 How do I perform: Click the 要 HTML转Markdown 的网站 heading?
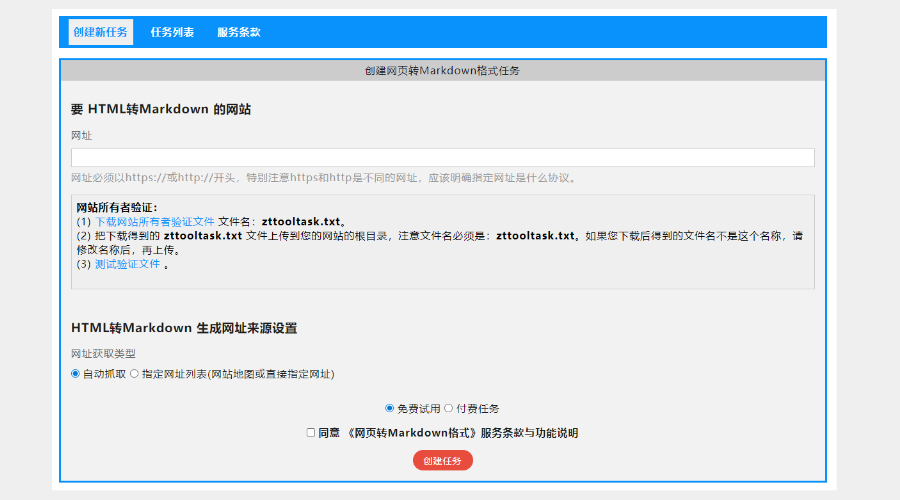point(161,109)
